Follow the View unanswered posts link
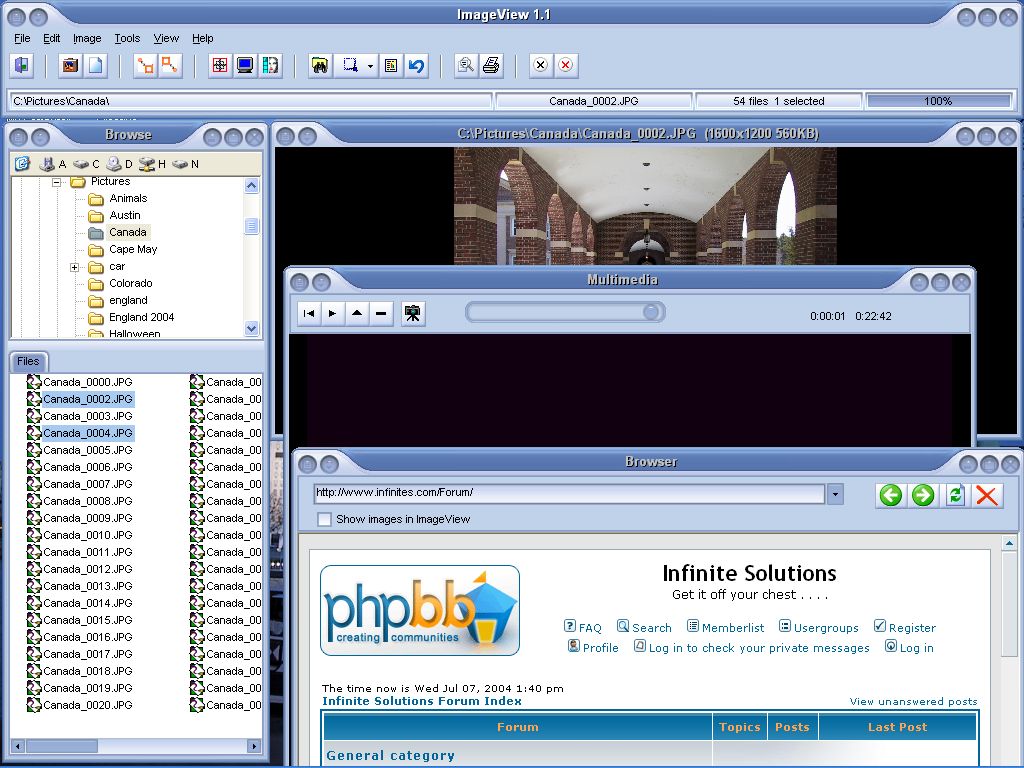 913,701
